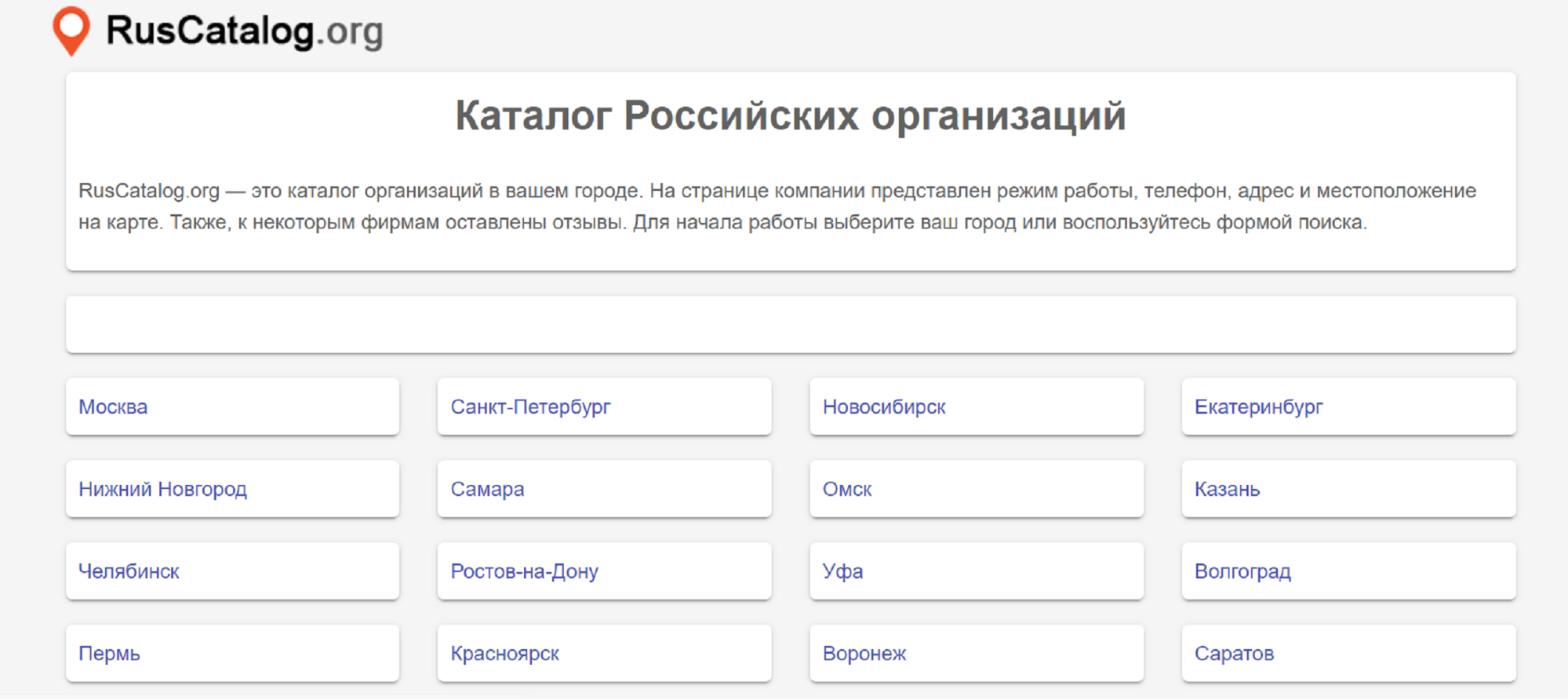Choose Челябинск from the cities

129,571
